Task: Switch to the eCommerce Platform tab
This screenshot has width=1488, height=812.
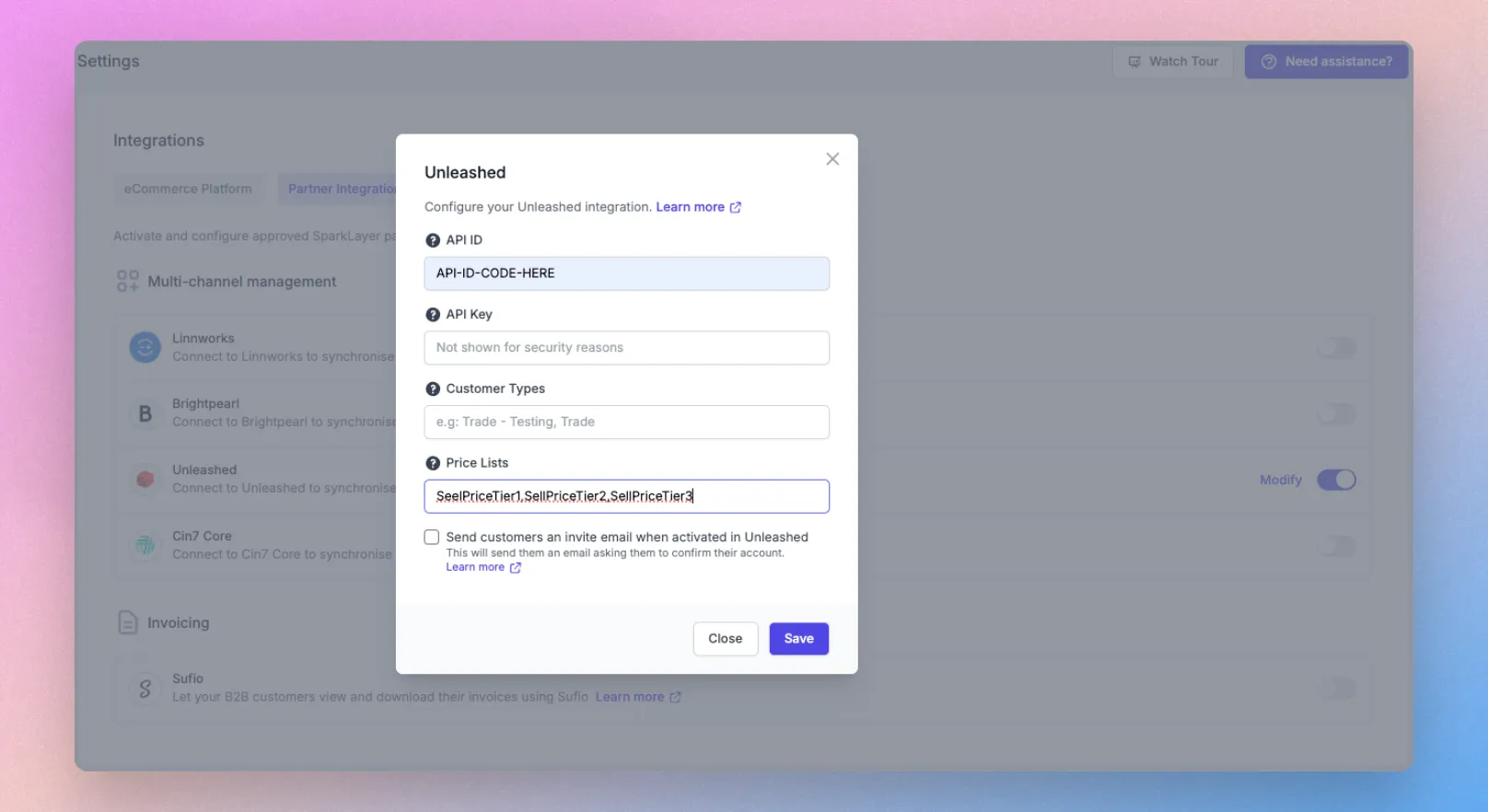Action: click(x=188, y=189)
